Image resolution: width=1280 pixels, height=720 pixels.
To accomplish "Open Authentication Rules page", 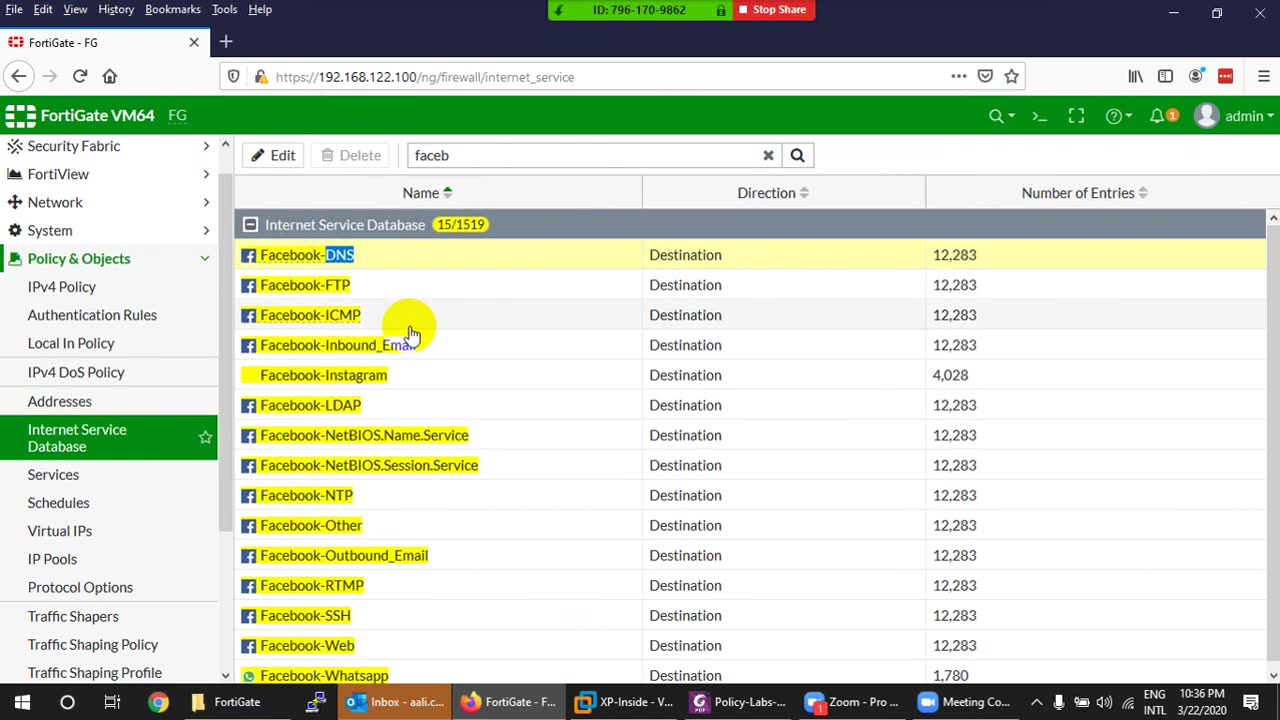I will click(92, 315).
